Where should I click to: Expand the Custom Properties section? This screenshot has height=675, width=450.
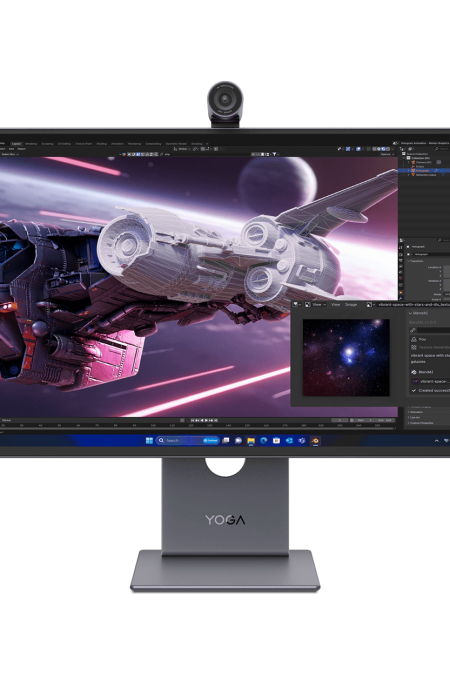[421, 423]
